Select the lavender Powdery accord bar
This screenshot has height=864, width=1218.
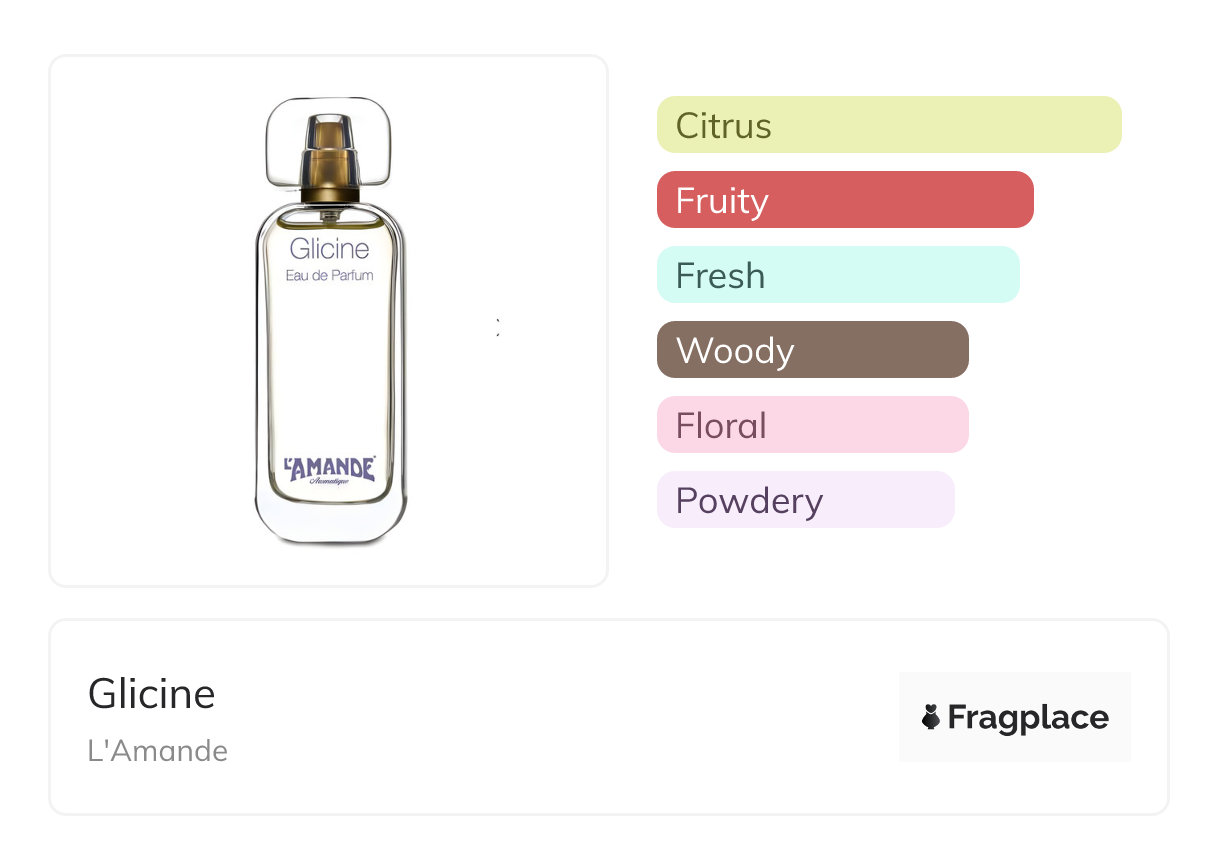pyautogui.click(x=805, y=500)
